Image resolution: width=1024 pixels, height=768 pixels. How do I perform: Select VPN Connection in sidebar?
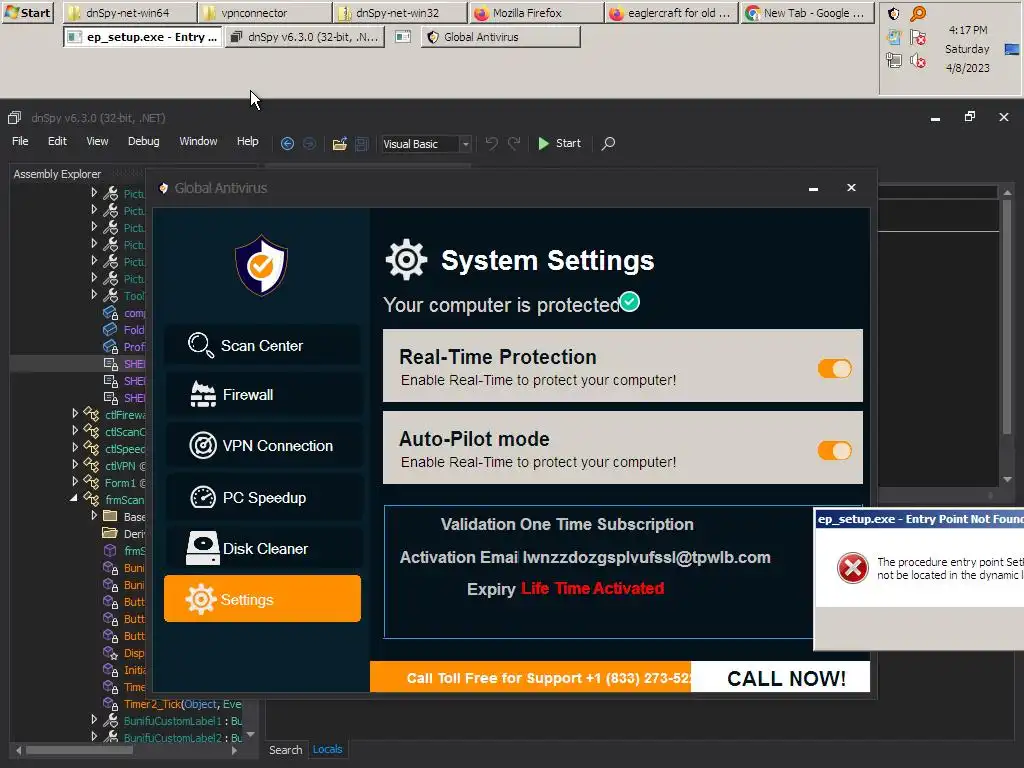[262, 445]
